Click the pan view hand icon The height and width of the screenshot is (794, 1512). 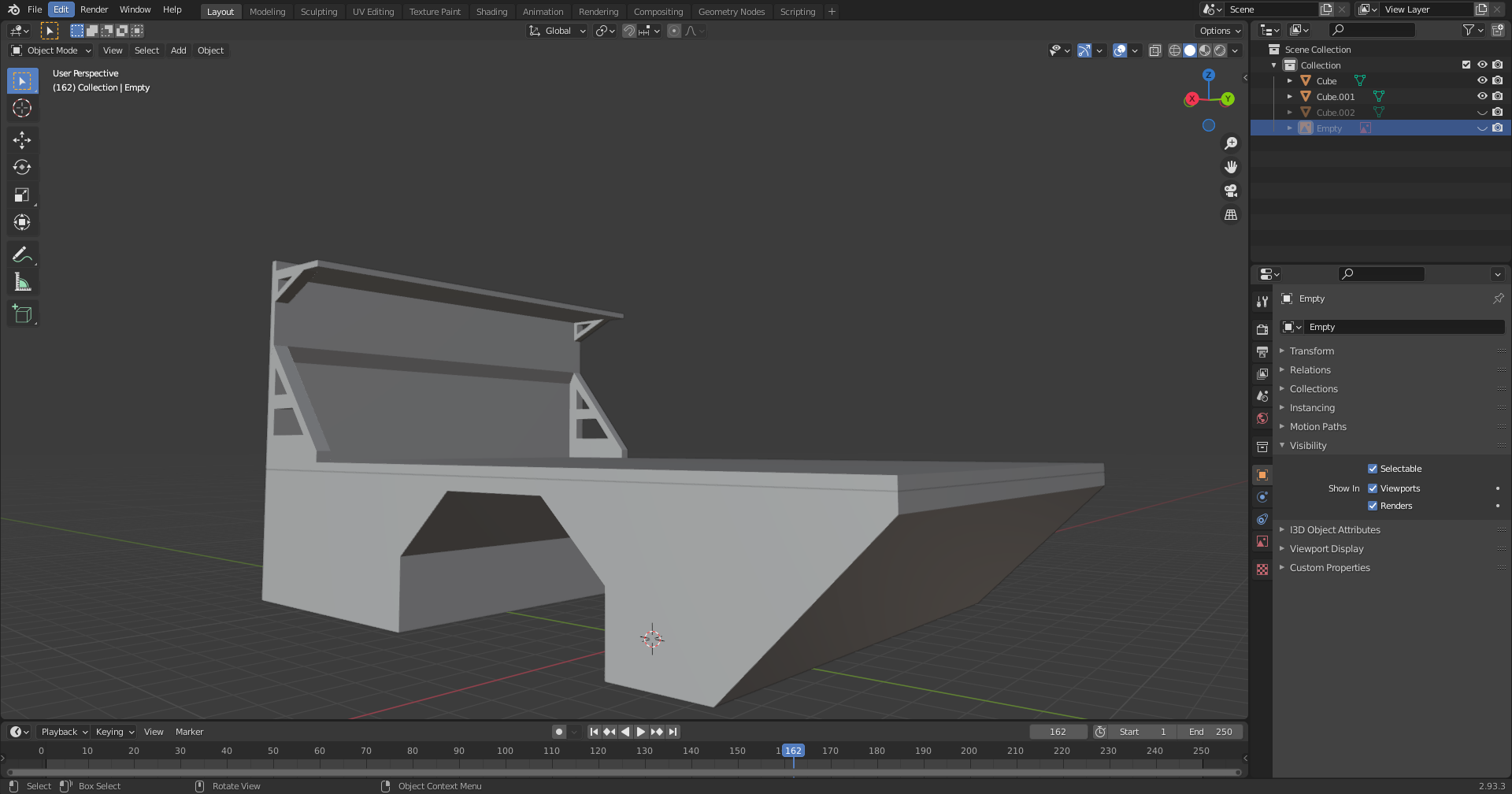point(1231,167)
